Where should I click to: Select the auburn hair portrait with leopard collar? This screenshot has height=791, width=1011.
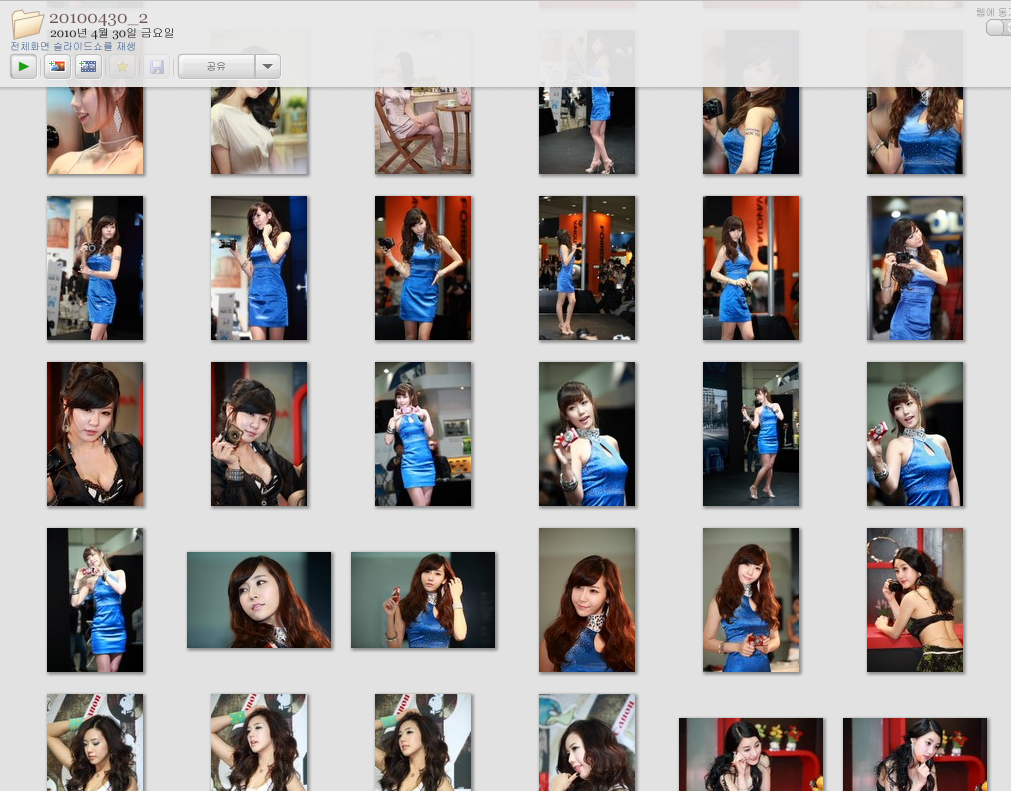(587, 600)
